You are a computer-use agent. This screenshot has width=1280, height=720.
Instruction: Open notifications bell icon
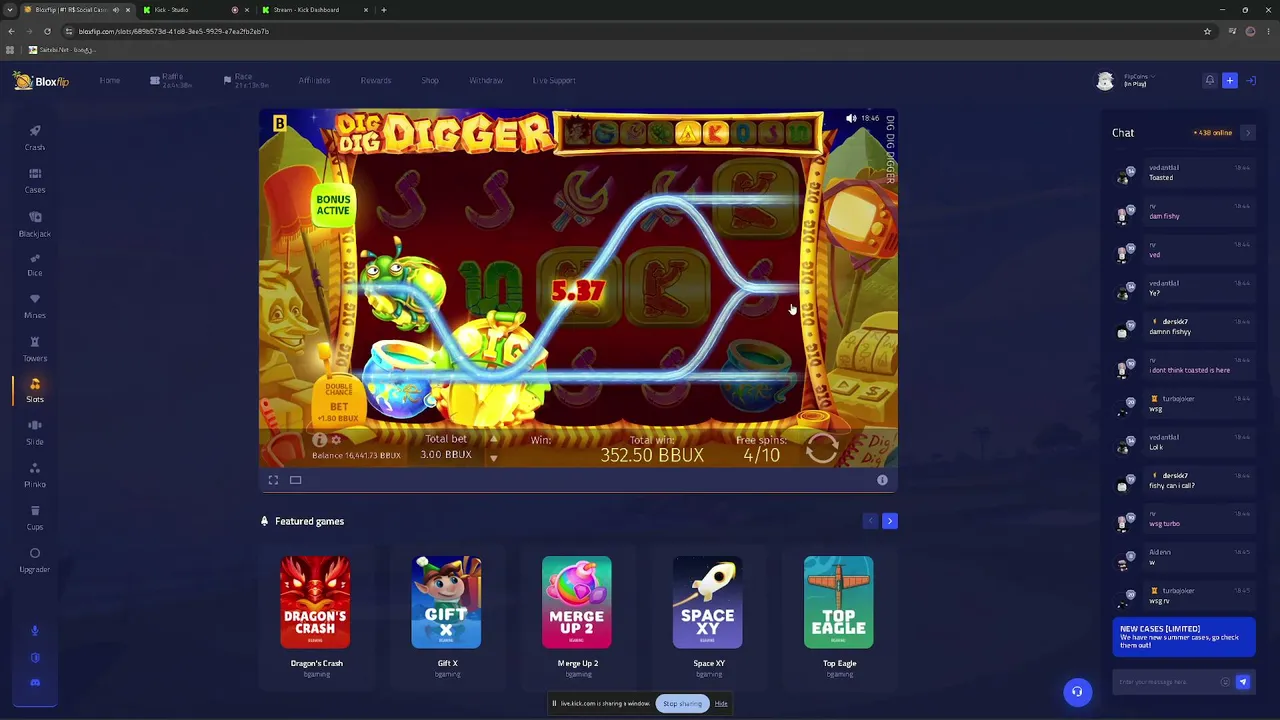tap(1209, 80)
